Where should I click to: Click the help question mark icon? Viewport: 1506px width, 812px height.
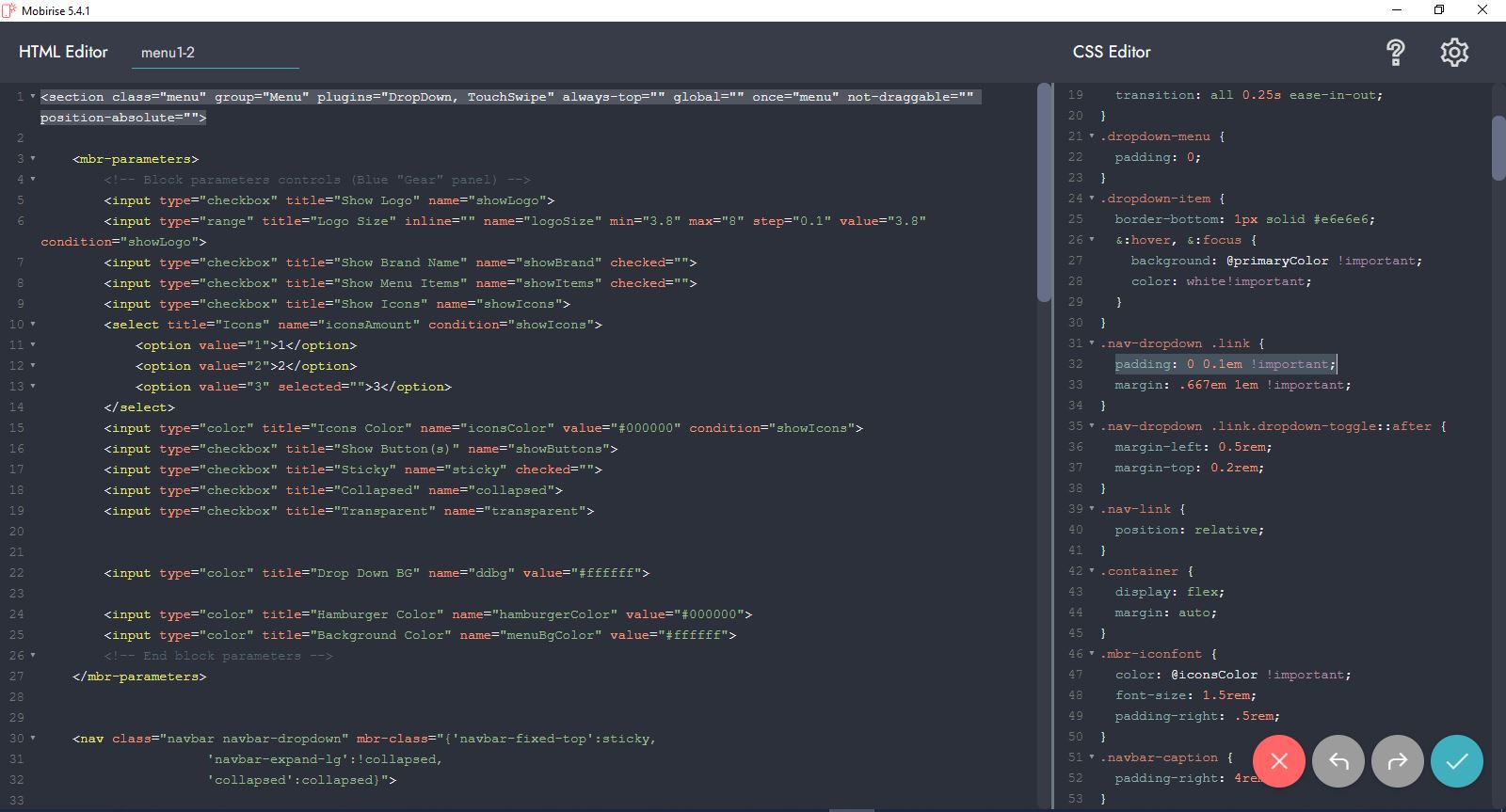click(x=1396, y=53)
